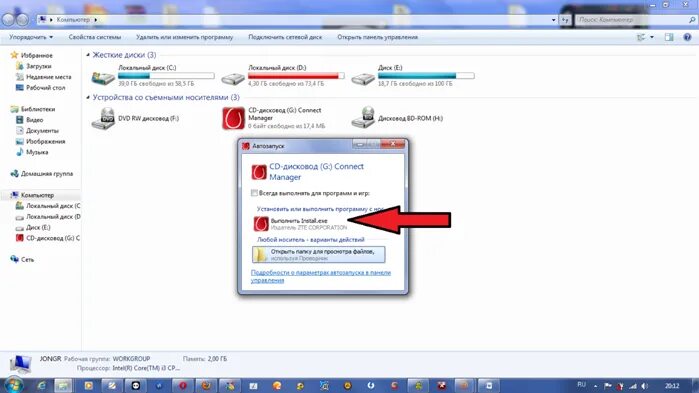Open folder to view files option
This screenshot has height=393, width=699.
point(319,254)
